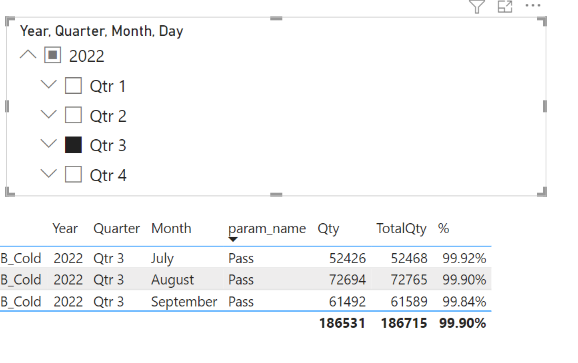This screenshot has width=578, height=363.
Task: Select the 'Qtr 1' label in the slicer
Action: pyautogui.click(x=108, y=86)
